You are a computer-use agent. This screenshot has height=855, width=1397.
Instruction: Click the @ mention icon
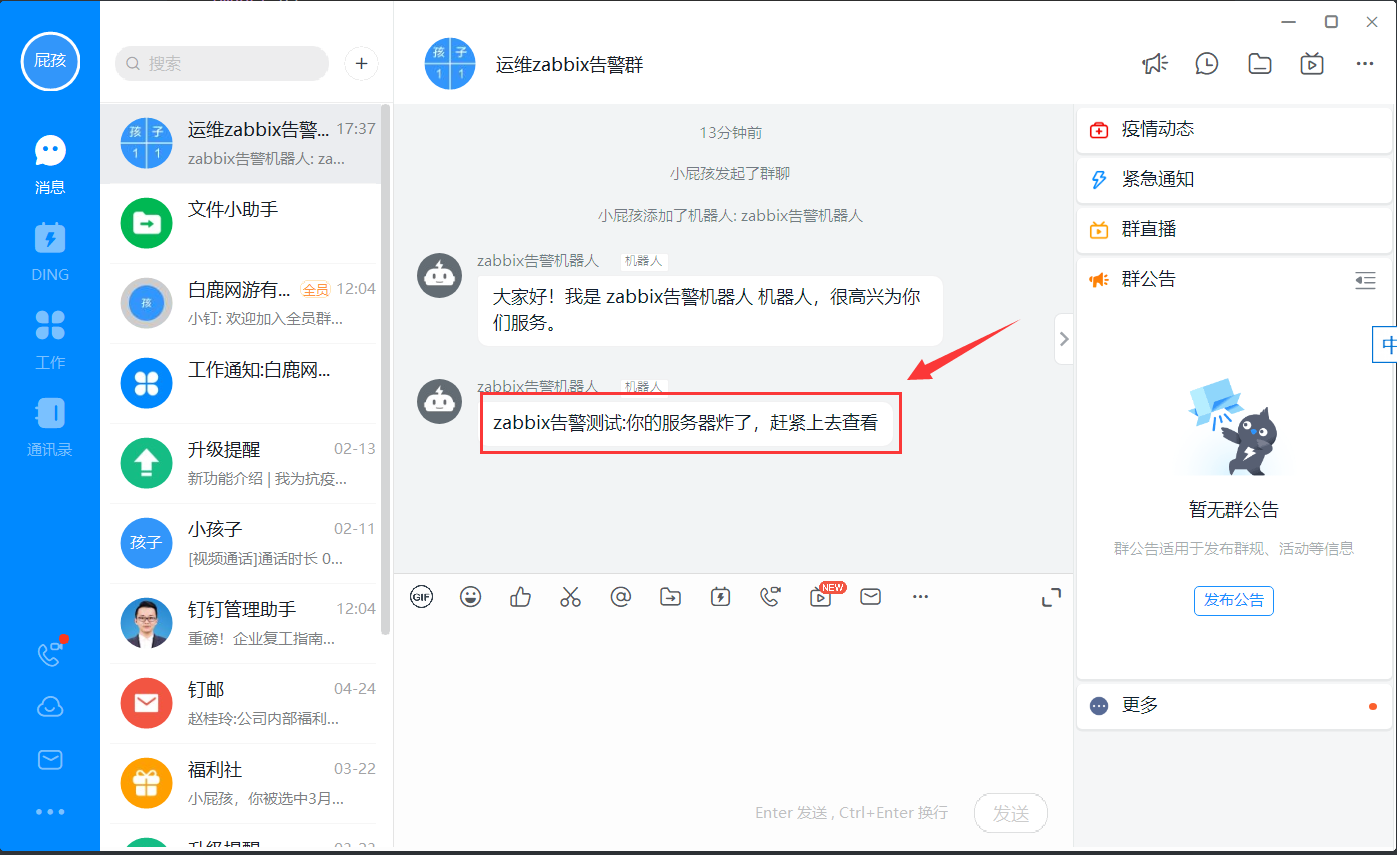[620, 597]
